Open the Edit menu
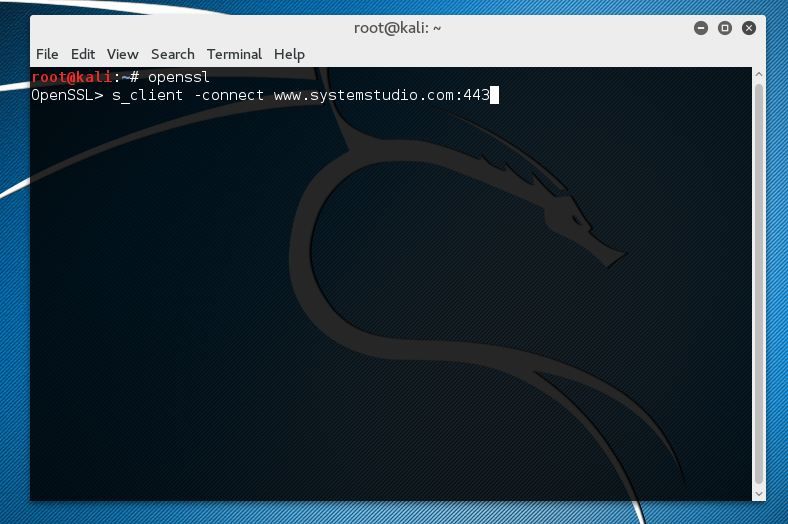This screenshot has width=788, height=524. [x=82, y=54]
